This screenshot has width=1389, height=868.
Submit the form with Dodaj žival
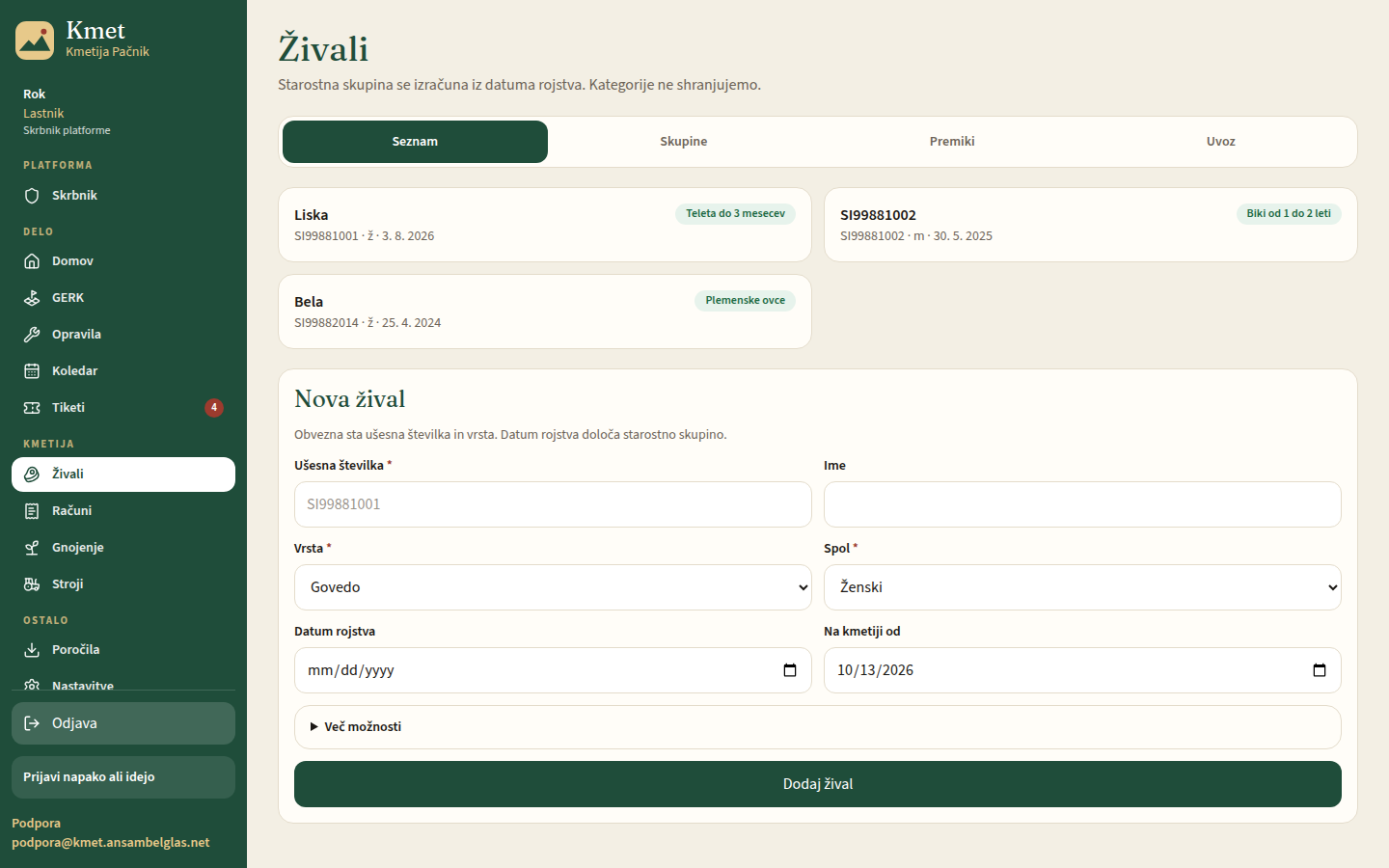click(818, 784)
